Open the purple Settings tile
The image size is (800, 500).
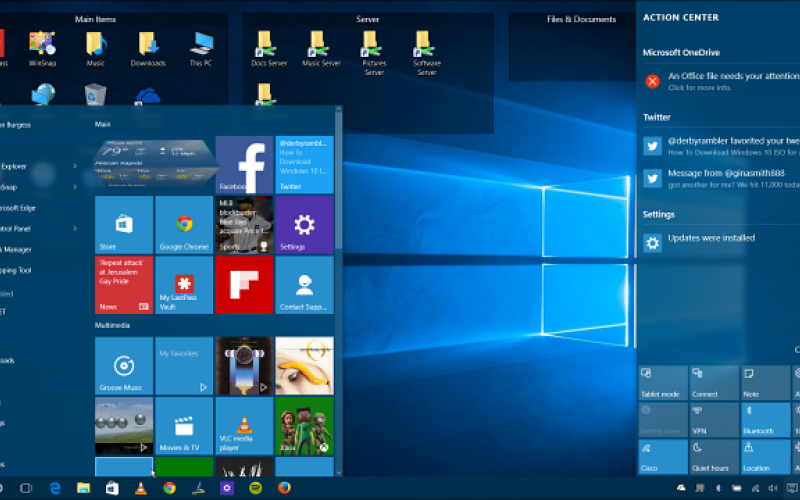(x=304, y=224)
